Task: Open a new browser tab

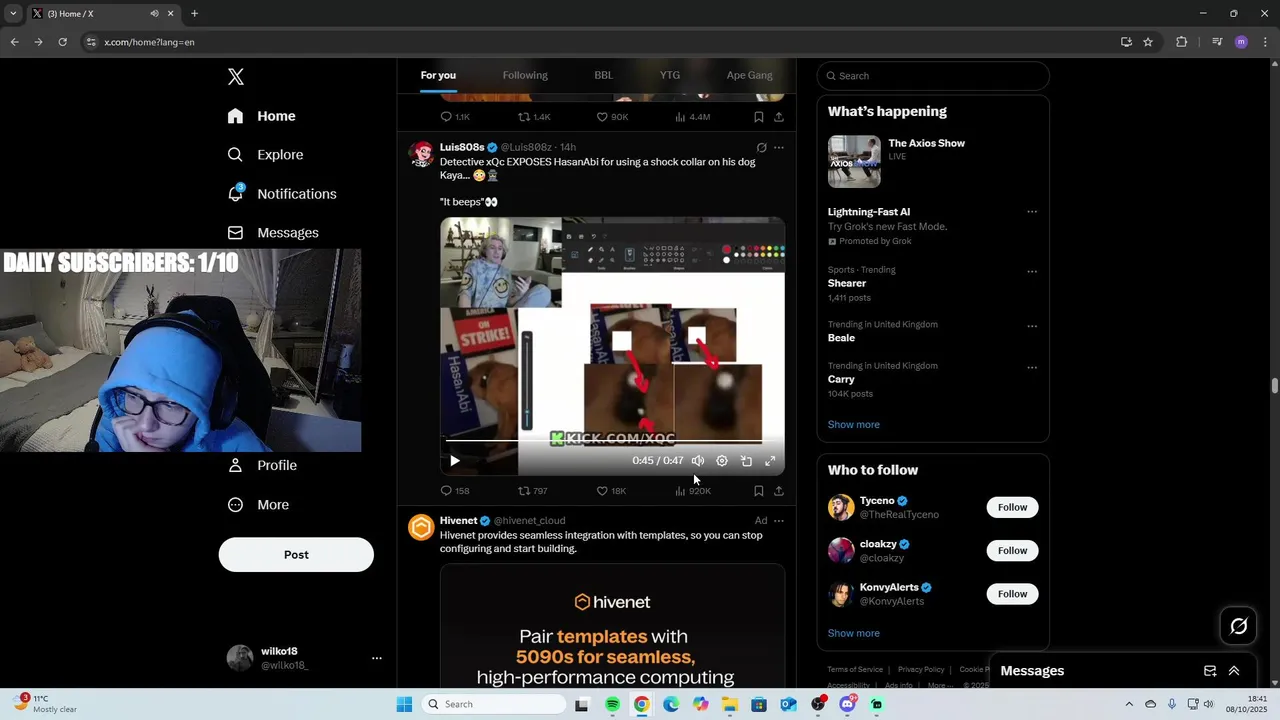Action: point(194,14)
